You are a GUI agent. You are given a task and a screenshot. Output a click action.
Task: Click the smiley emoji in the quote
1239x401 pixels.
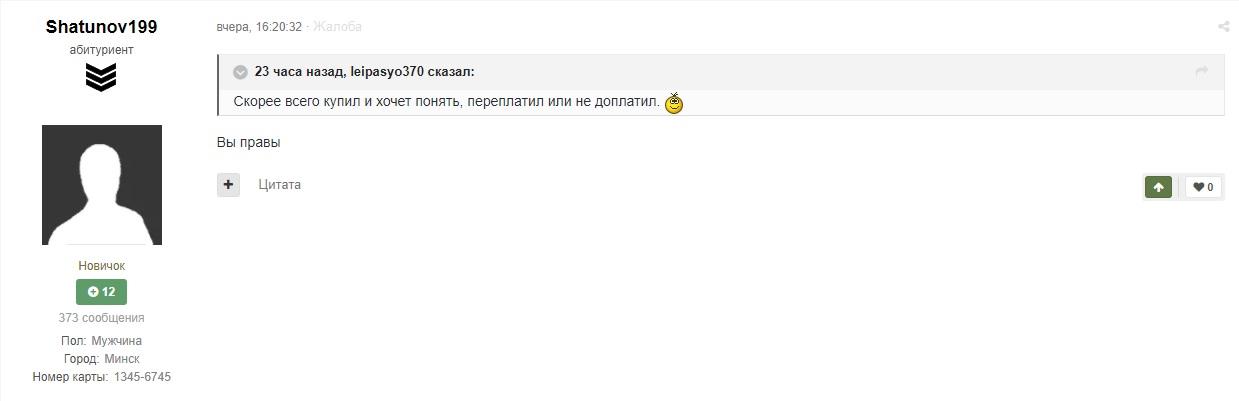[x=674, y=103]
